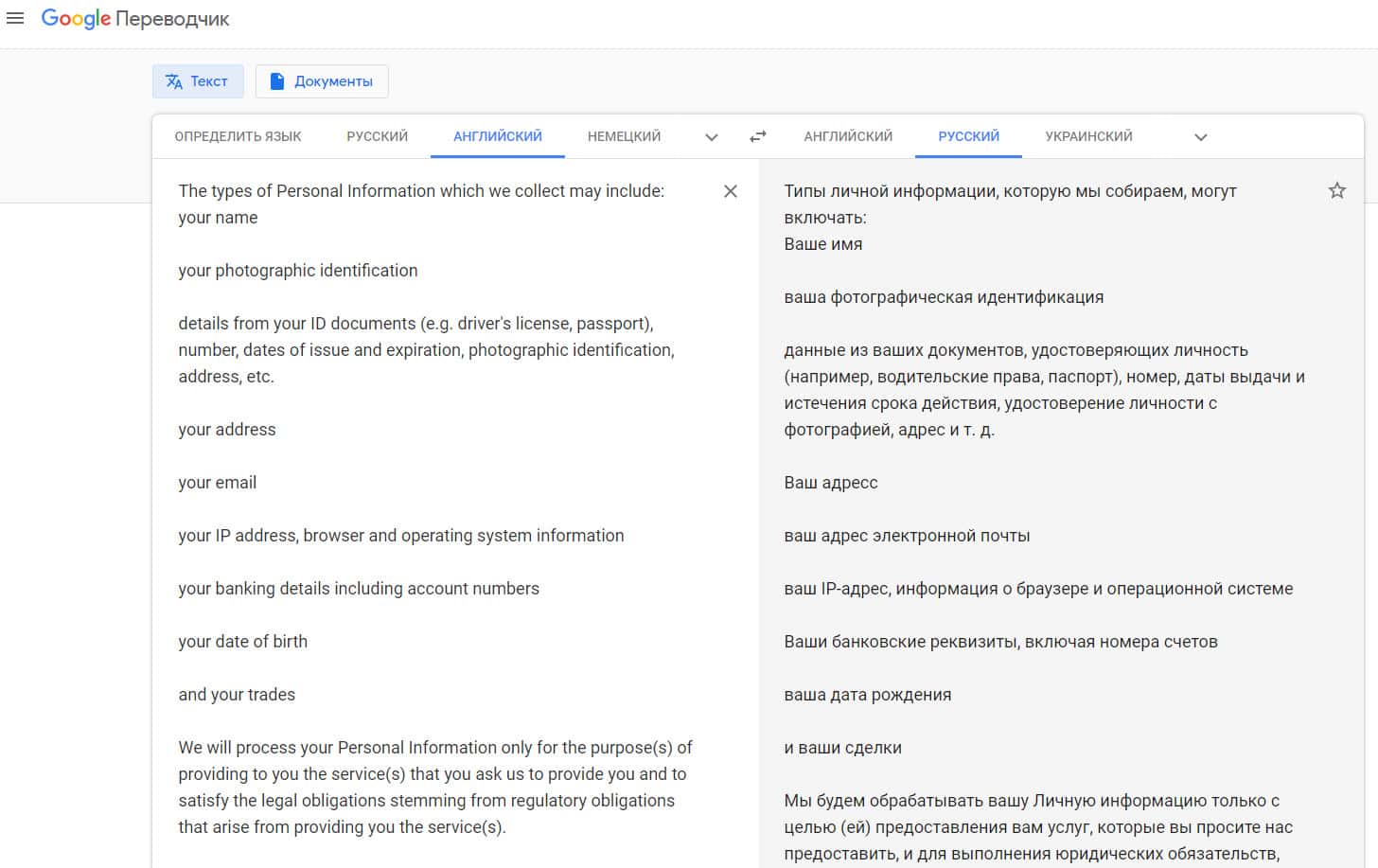Clear the source text with X
Viewport: 1378px width, 868px height.
731,191
